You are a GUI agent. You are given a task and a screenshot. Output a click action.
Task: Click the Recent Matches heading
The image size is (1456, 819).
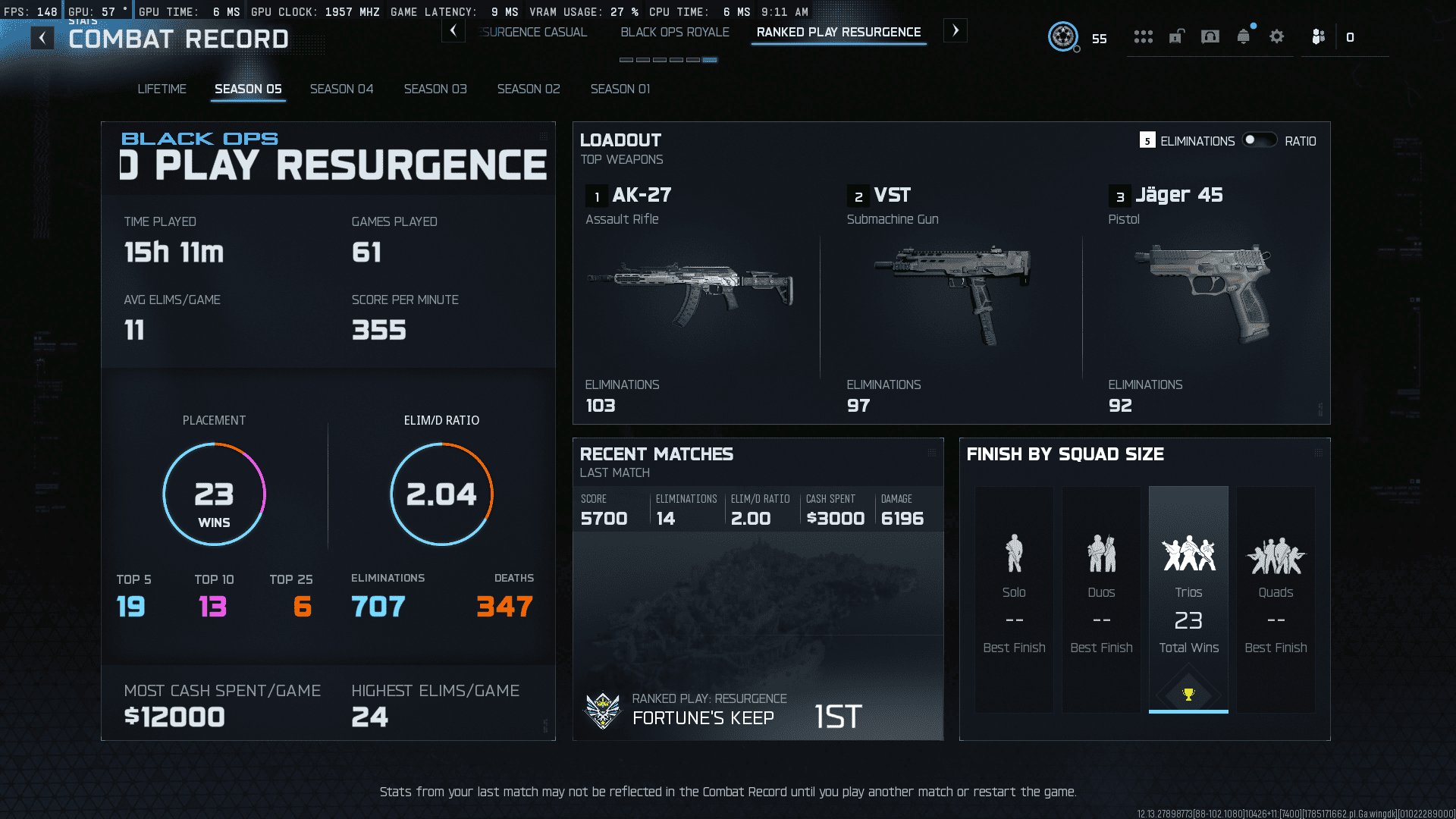(x=657, y=453)
